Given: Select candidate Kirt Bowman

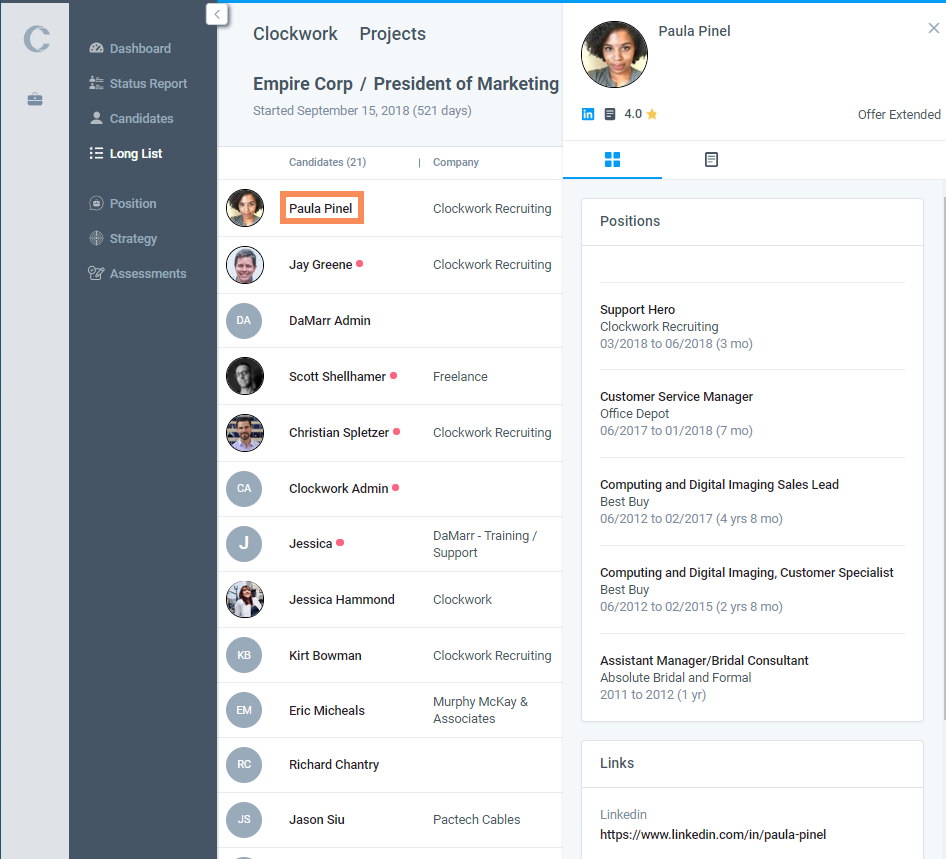Looking at the screenshot, I should click(325, 655).
